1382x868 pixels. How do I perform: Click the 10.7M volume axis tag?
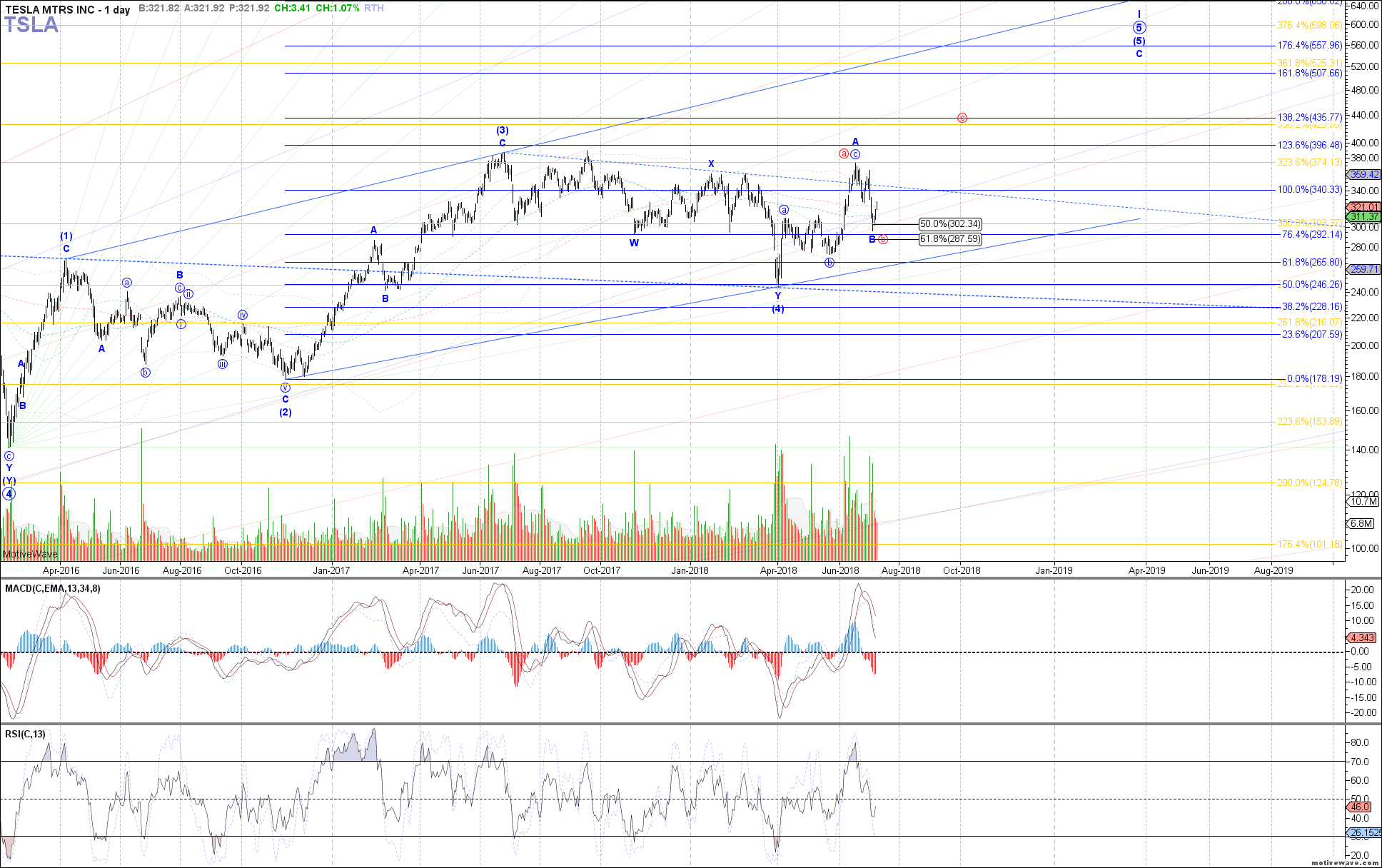tap(1363, 502)
